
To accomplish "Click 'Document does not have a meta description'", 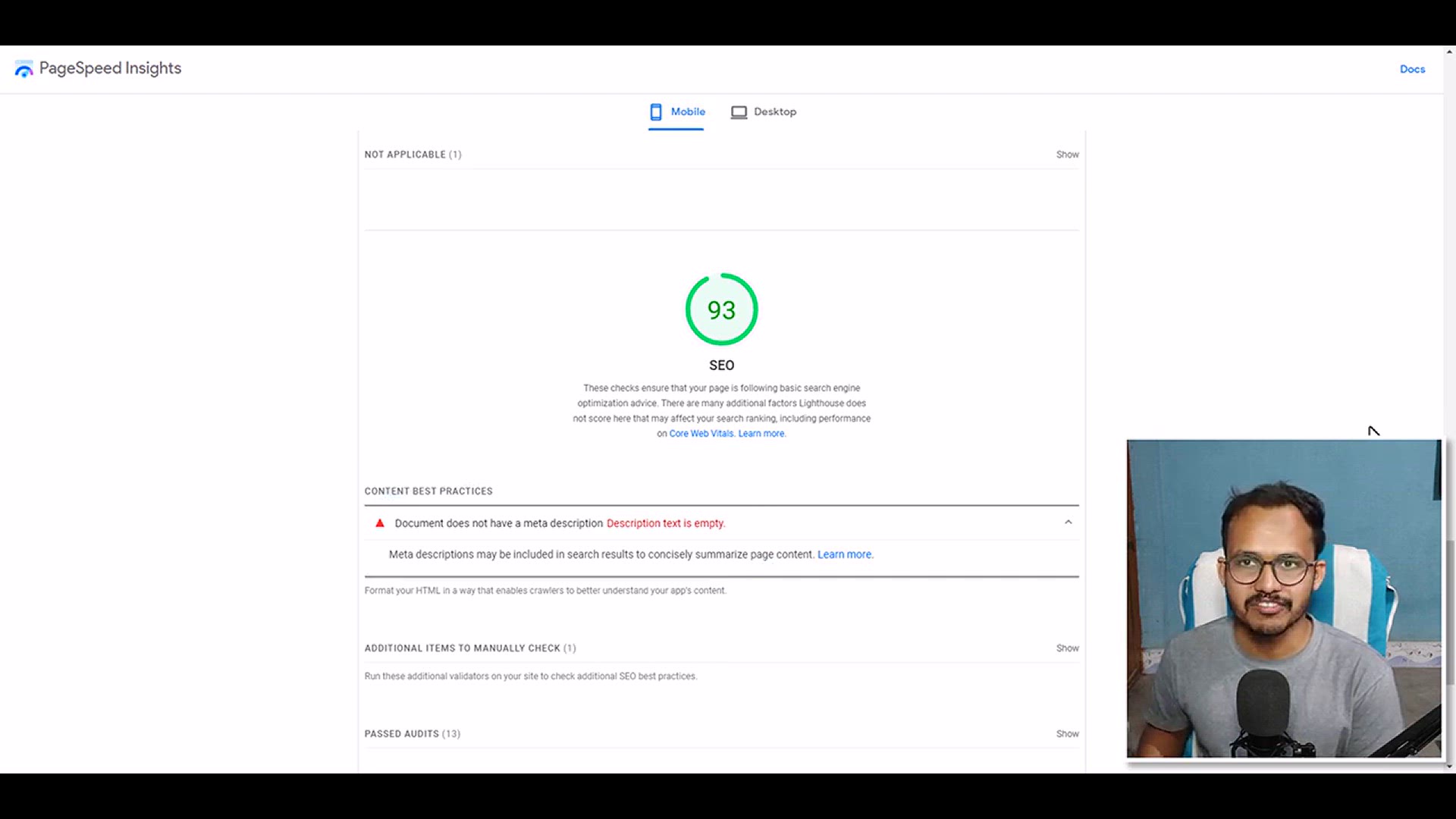I will 498,523.
